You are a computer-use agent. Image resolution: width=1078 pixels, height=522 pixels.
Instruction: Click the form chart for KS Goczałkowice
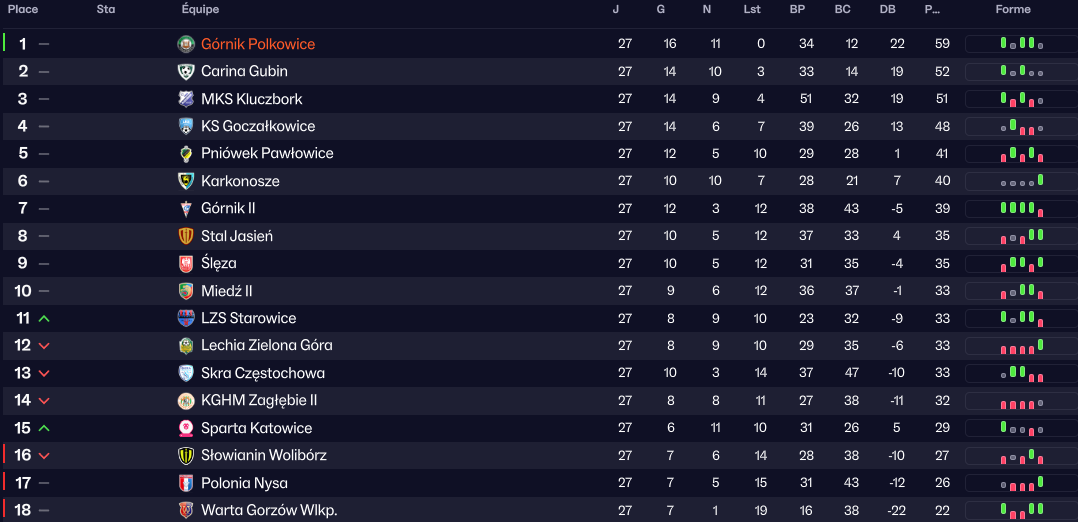pos(1020,126)
